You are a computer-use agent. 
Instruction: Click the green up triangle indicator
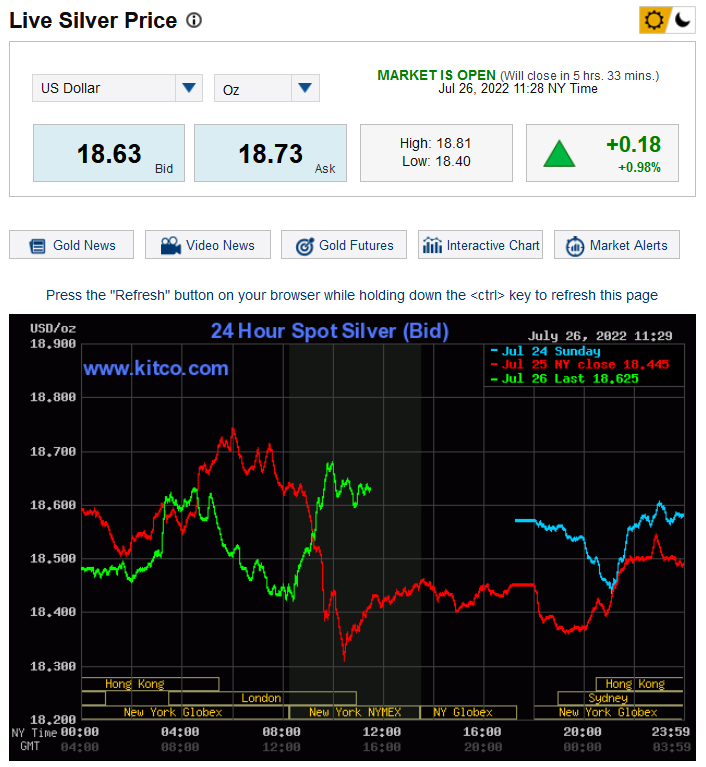559,154
